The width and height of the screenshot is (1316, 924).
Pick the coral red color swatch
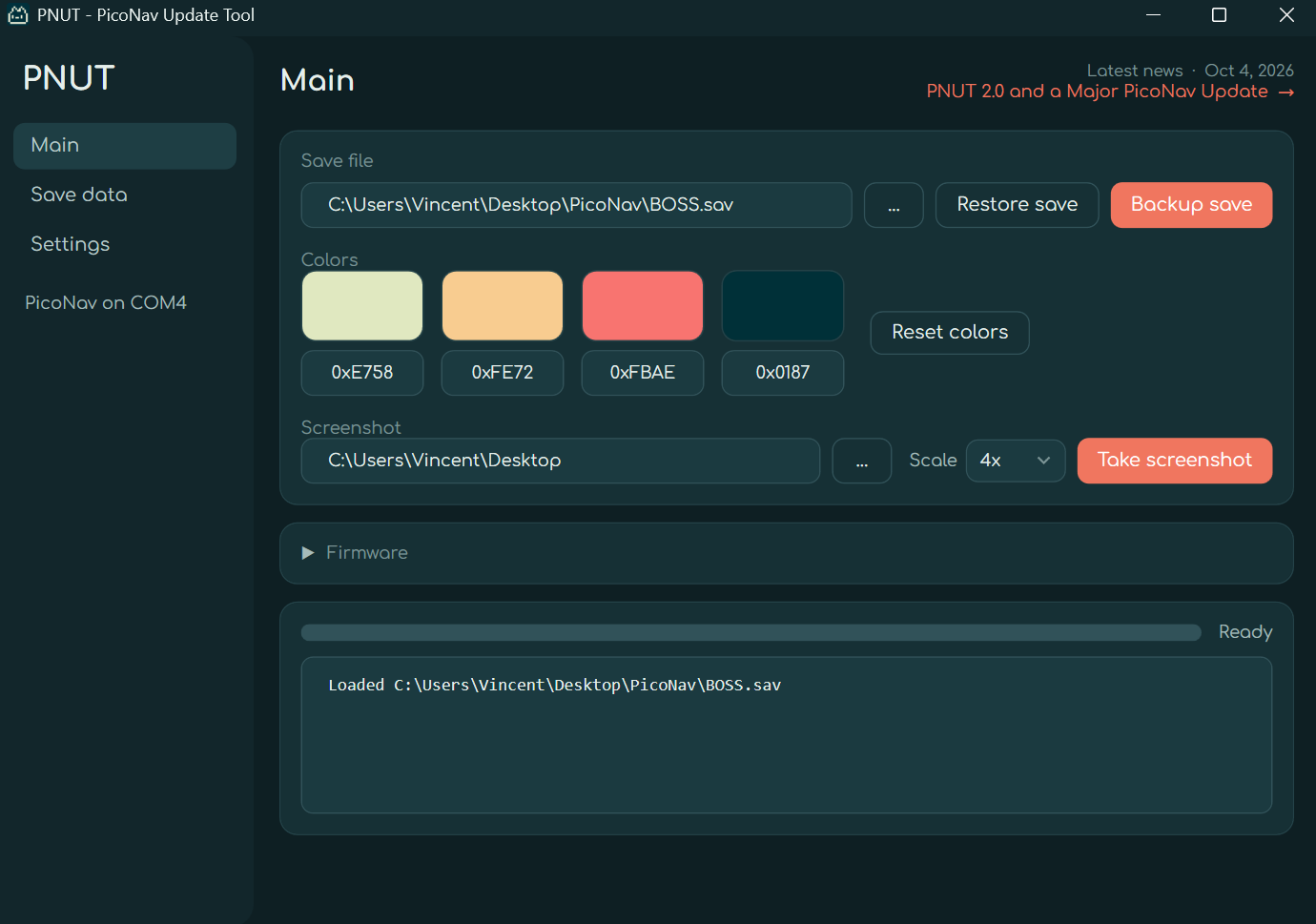(643, 306)
